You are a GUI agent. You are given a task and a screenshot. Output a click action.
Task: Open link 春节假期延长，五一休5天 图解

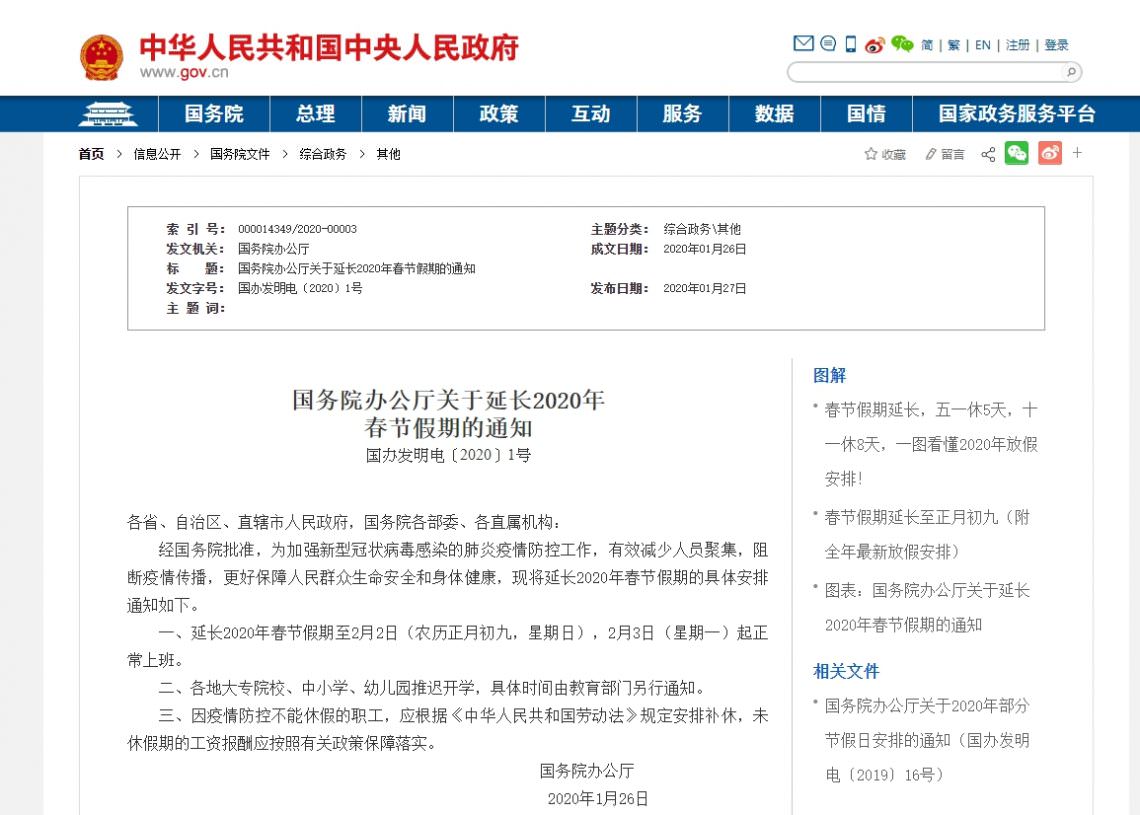click(x=931, y=444)
